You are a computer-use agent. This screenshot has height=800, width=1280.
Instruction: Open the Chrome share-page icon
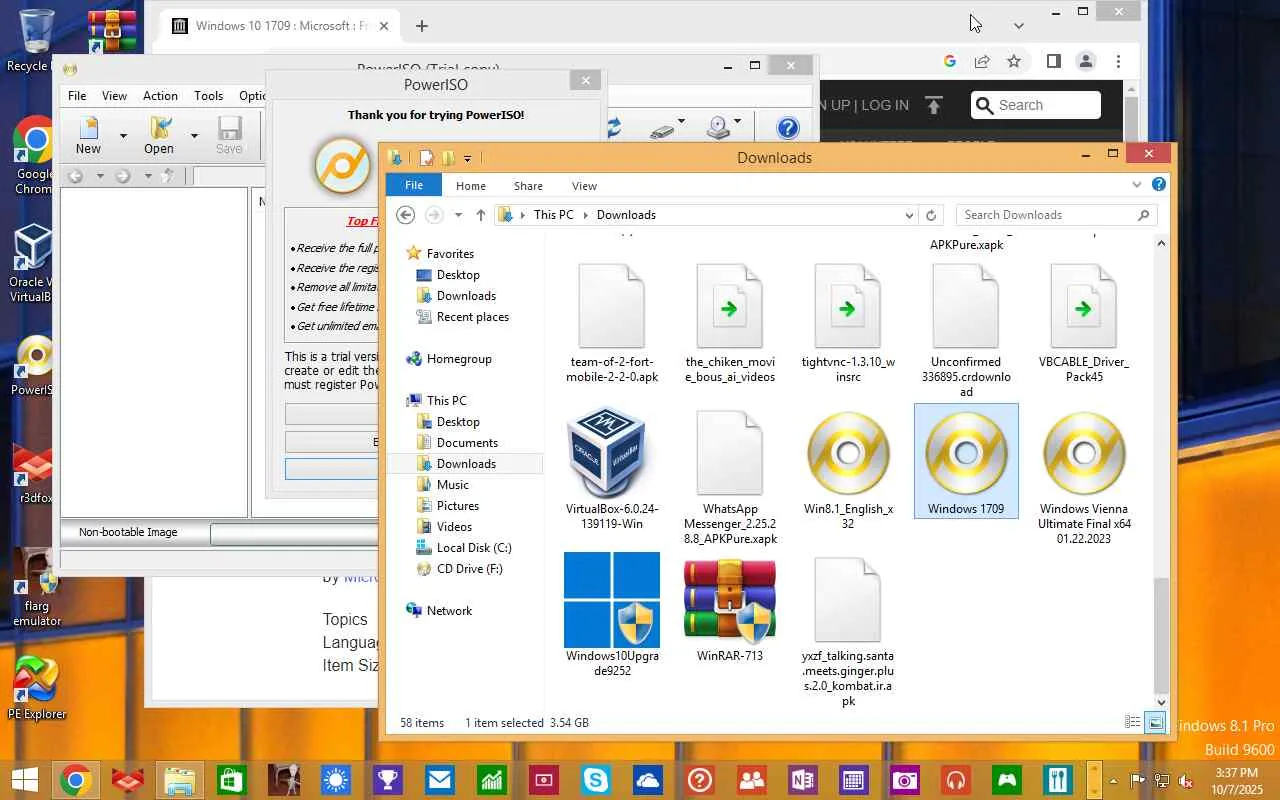pyautogui.click(x=982, y=61)
